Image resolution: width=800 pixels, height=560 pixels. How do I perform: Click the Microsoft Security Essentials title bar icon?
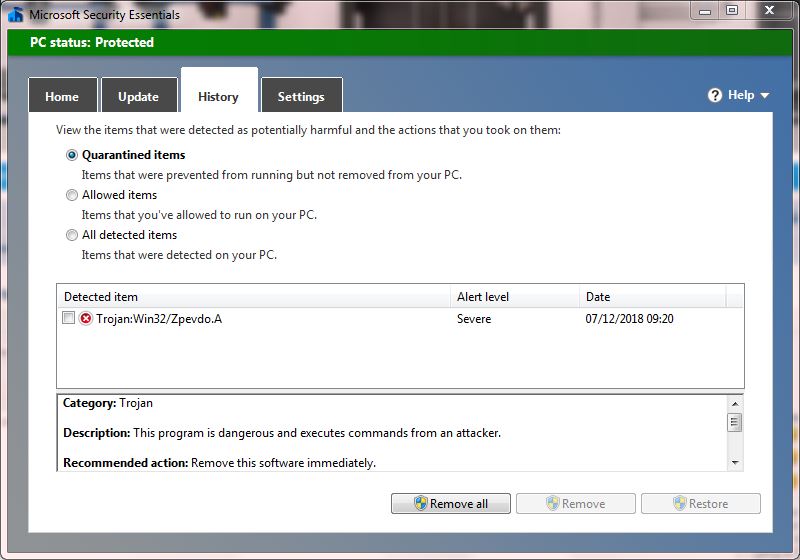(x=15, y=14)
